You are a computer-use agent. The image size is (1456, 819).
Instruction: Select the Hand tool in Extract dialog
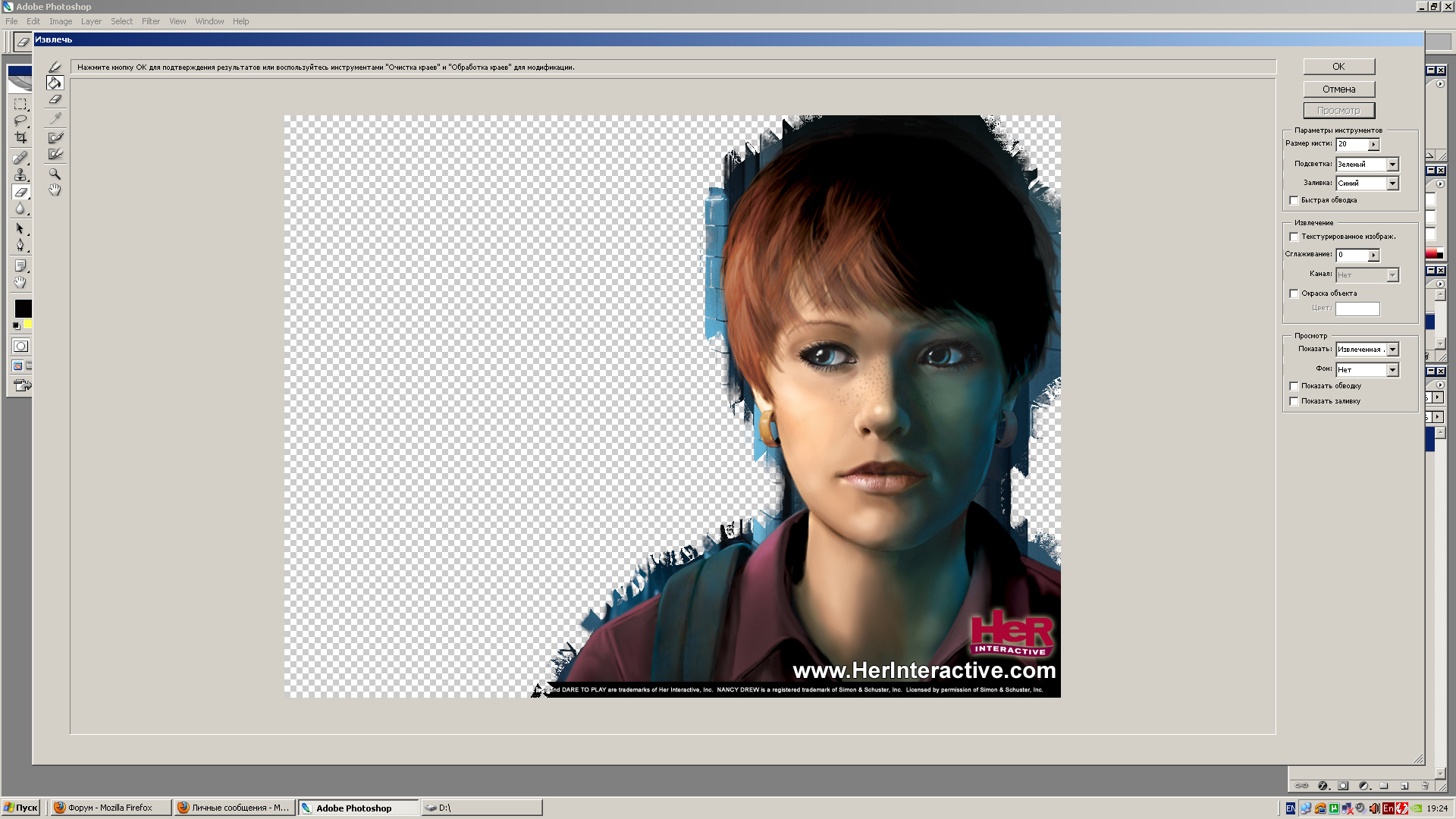(x=55, y=190)
